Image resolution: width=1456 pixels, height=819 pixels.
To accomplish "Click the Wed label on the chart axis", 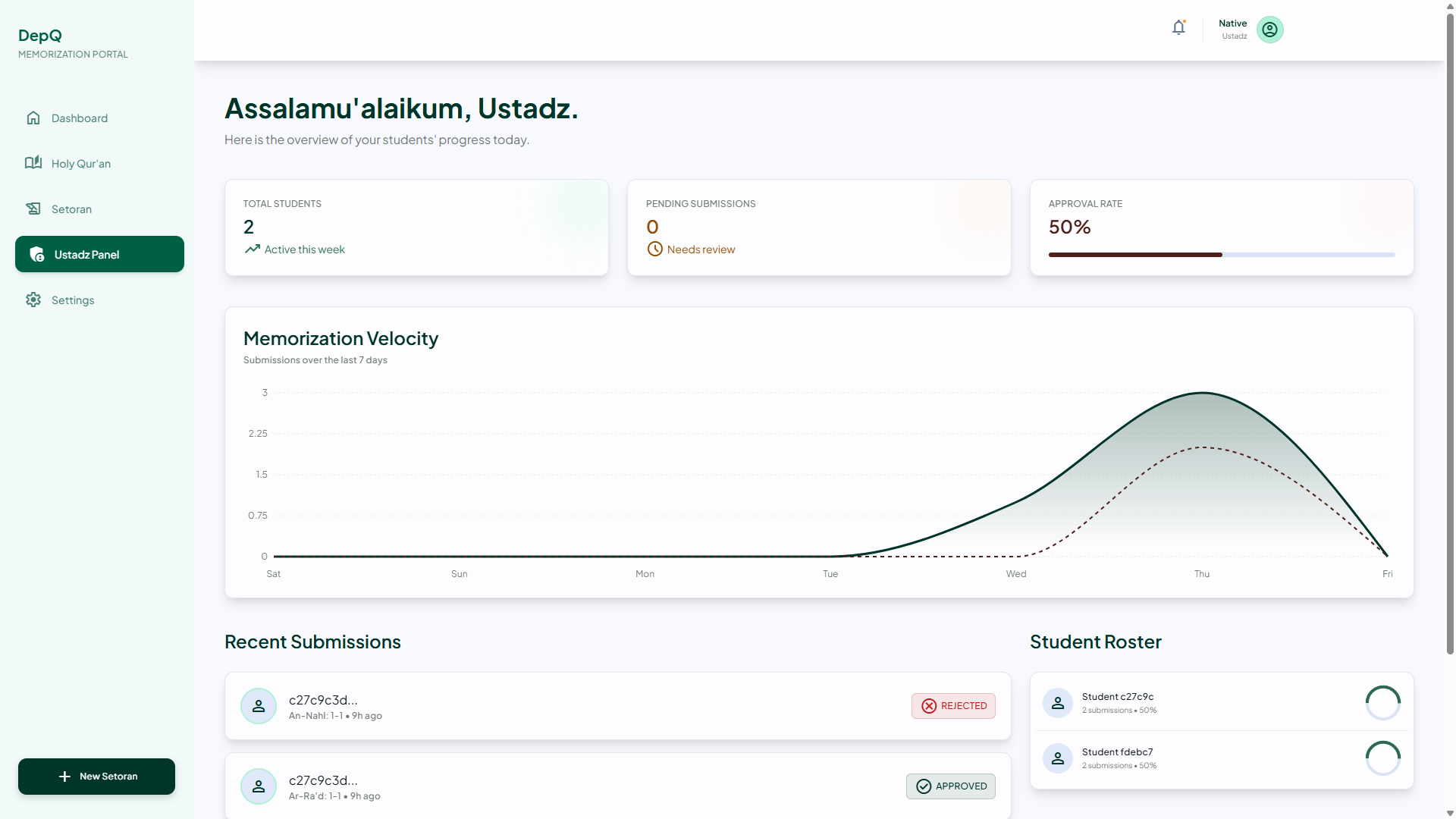I will (1016, 574).
